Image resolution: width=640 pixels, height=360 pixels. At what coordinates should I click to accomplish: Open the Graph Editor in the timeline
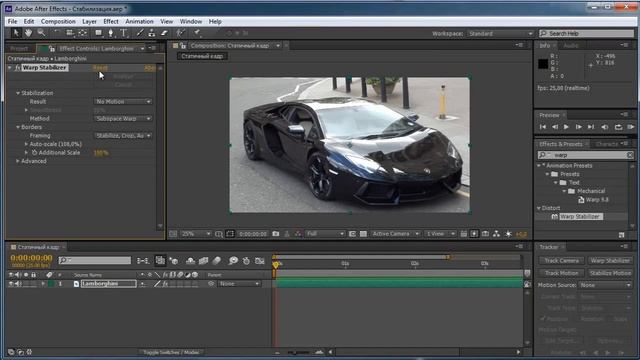click(x=260, y=260)
